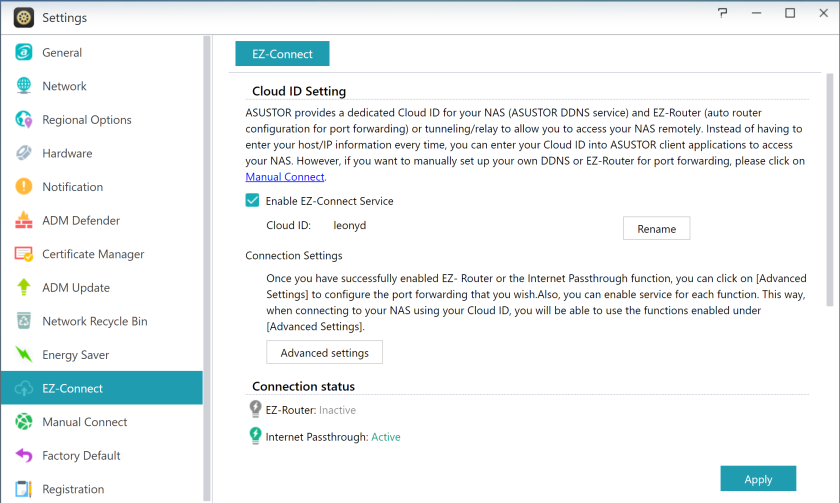The width and height of the screenshot is (840, 503).
Task: Select the ADM Defender firewall icon
Action: [x=24, y=220]
